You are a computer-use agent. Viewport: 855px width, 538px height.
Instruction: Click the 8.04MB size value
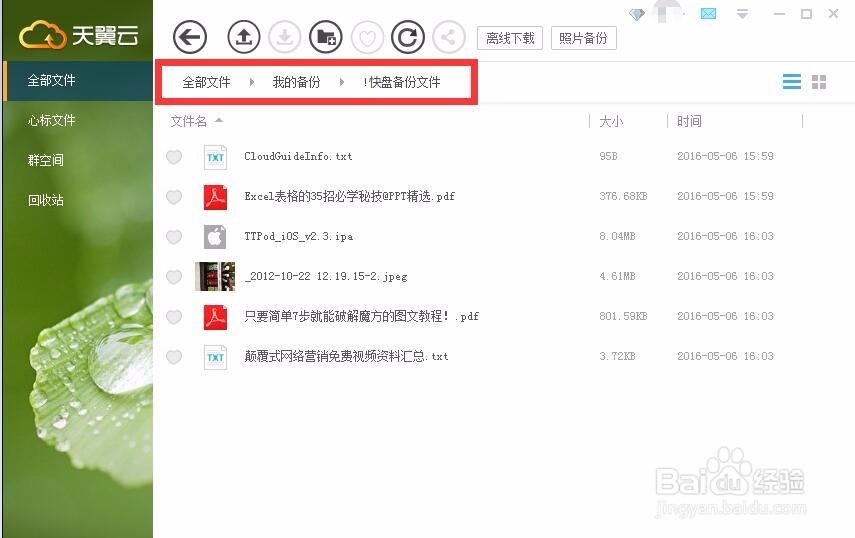point(617,237)
